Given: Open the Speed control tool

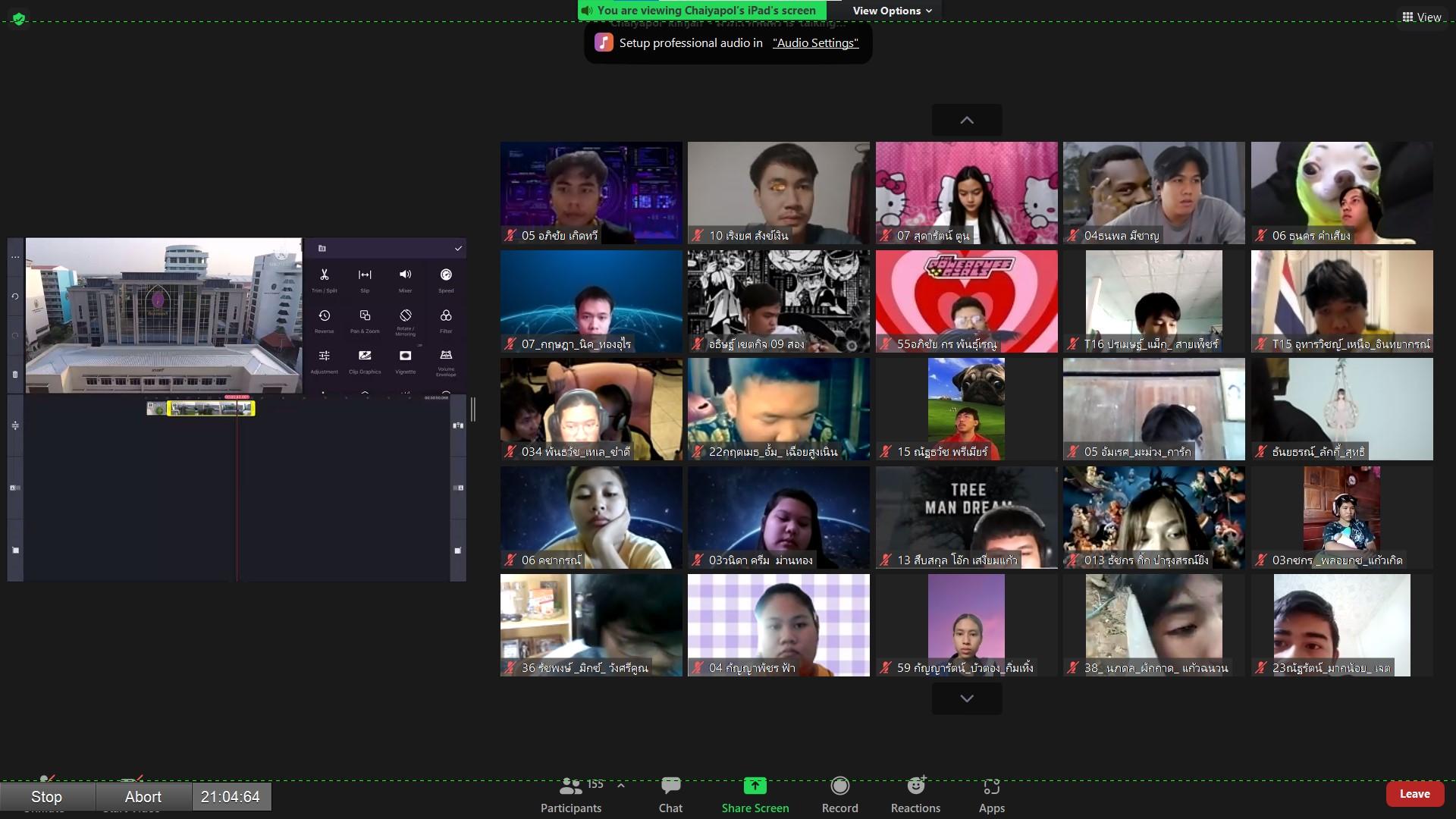Looking at the screenshot, I should (x=446, y=279).
